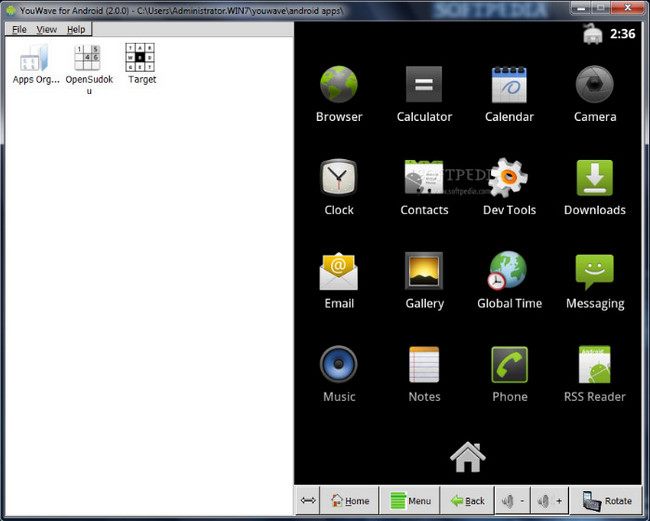Click the YouWave title bar icon
Image resolution: width=650 pixels, height=521 pixels.
pos(11,10)
